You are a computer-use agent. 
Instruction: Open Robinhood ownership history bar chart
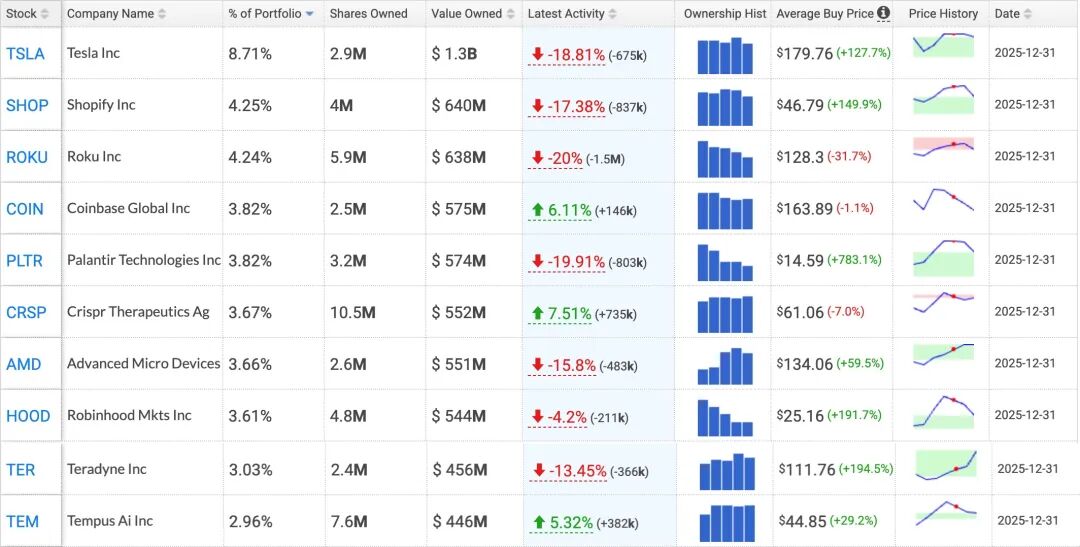(x=725, y=418)
